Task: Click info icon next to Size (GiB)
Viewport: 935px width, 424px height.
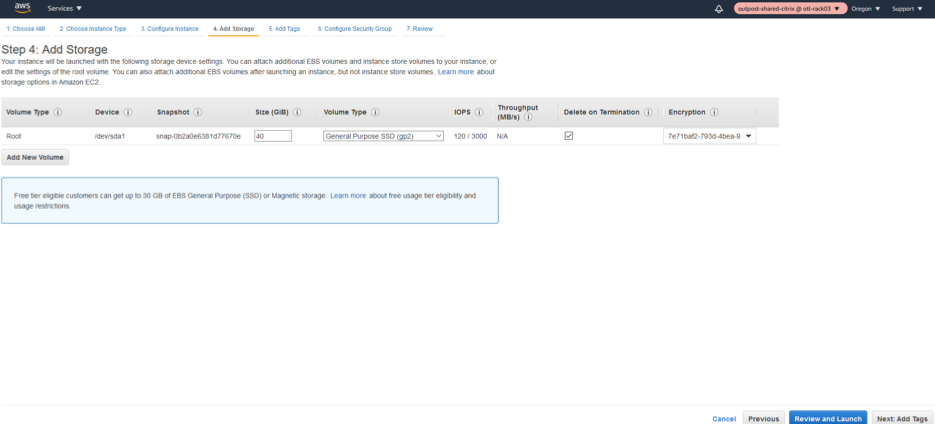Action: coord(297,112)
